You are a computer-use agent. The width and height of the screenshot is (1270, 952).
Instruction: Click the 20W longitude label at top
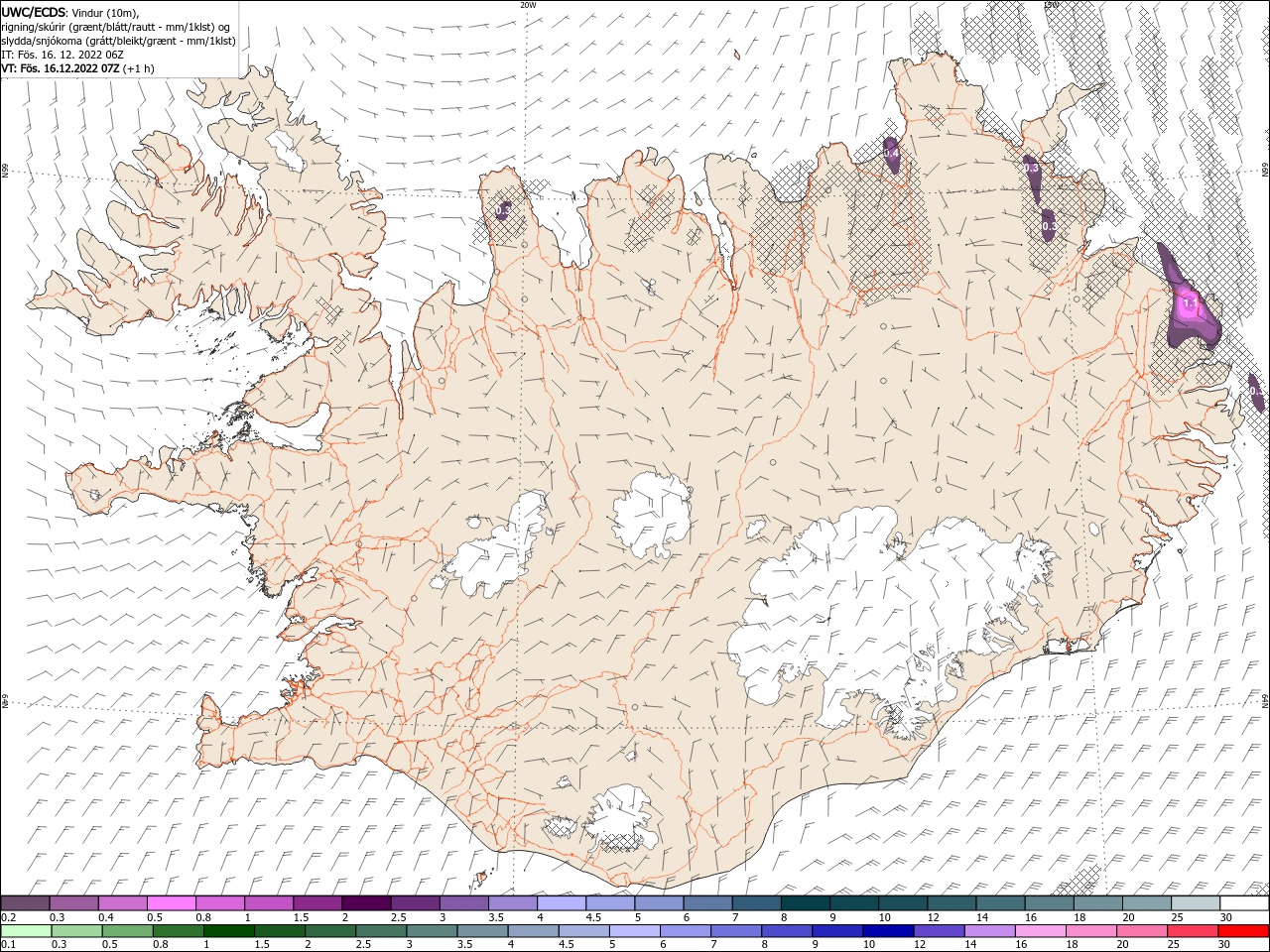coord(528,5)
